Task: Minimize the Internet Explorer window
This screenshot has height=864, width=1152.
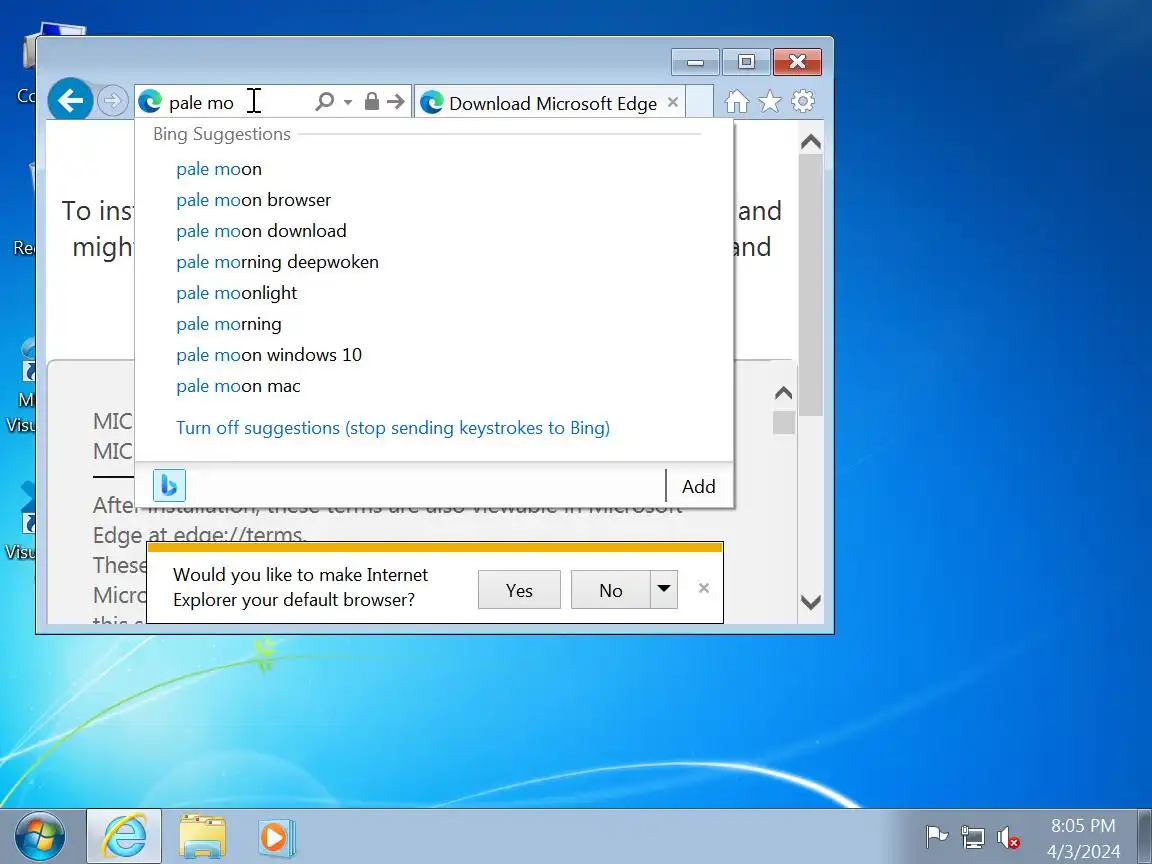Action: [x=695, y=62]
